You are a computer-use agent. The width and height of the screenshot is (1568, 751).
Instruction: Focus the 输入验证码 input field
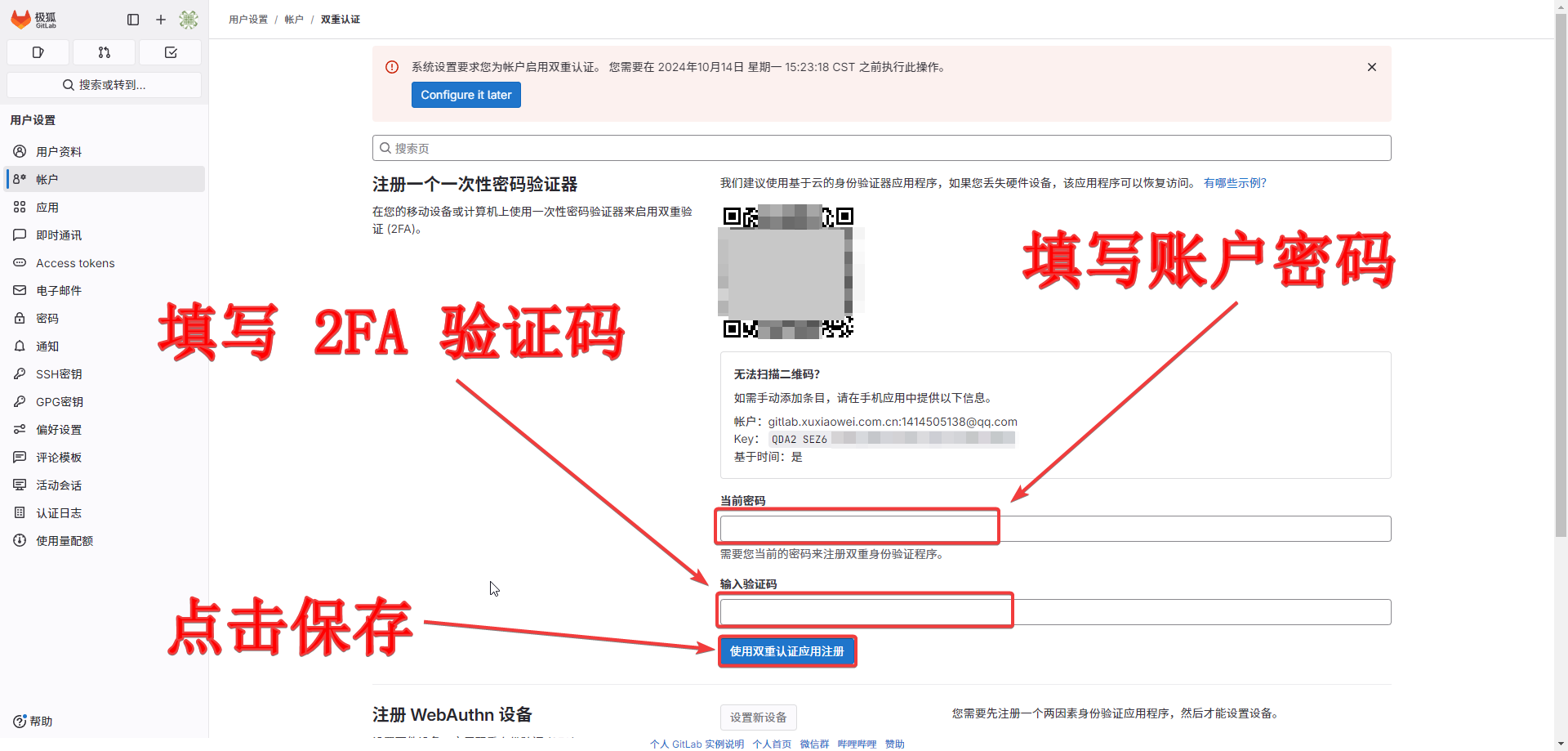pos(1055,612)
